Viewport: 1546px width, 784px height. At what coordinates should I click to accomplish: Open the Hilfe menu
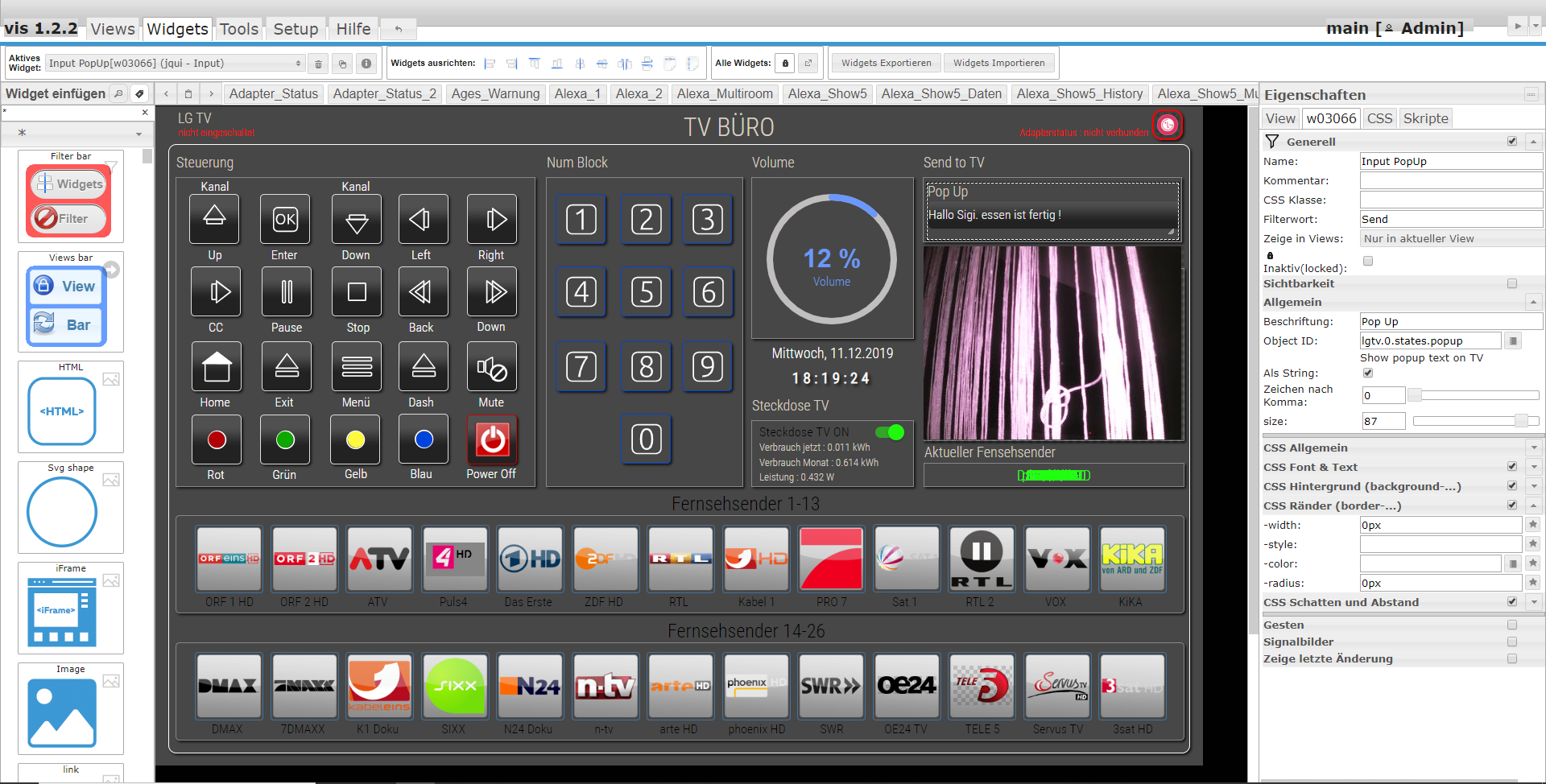click(353, 29)
